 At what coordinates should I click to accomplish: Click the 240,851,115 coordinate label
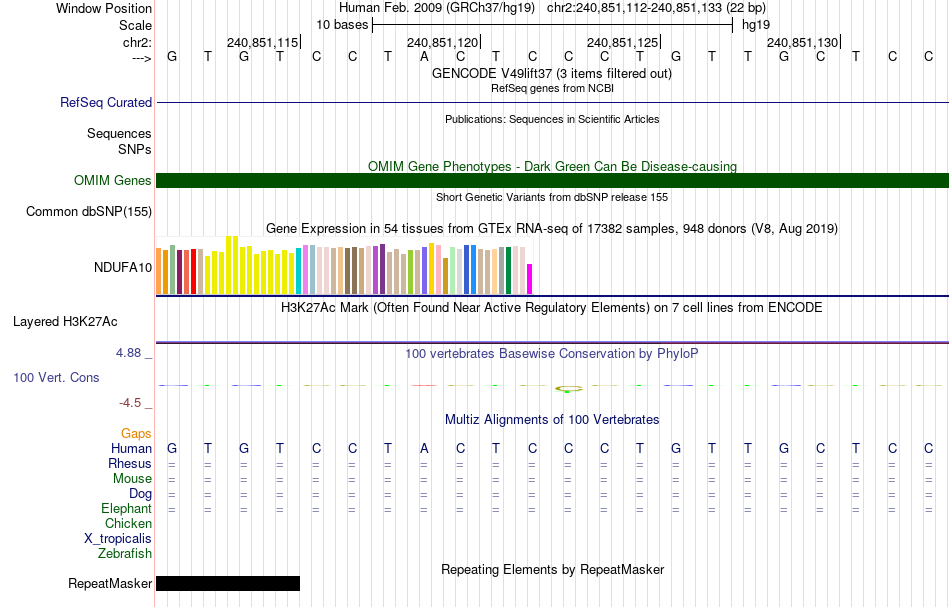tap(262, 42)
